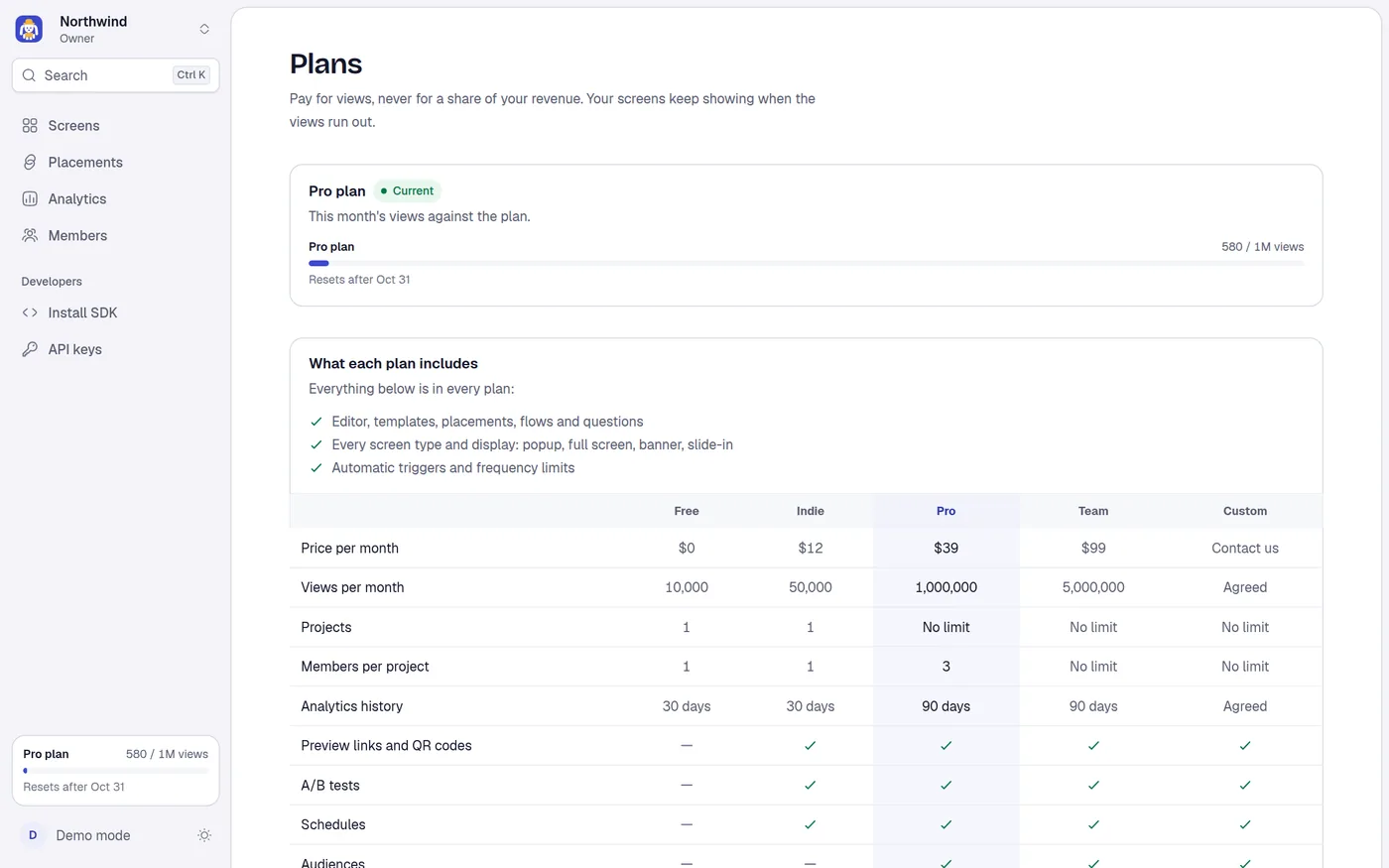The width and height of the screenshot is (1389, 868).
Task: Click checkmark beside Editor, templates, placements line
Action: tap(316, 422)
